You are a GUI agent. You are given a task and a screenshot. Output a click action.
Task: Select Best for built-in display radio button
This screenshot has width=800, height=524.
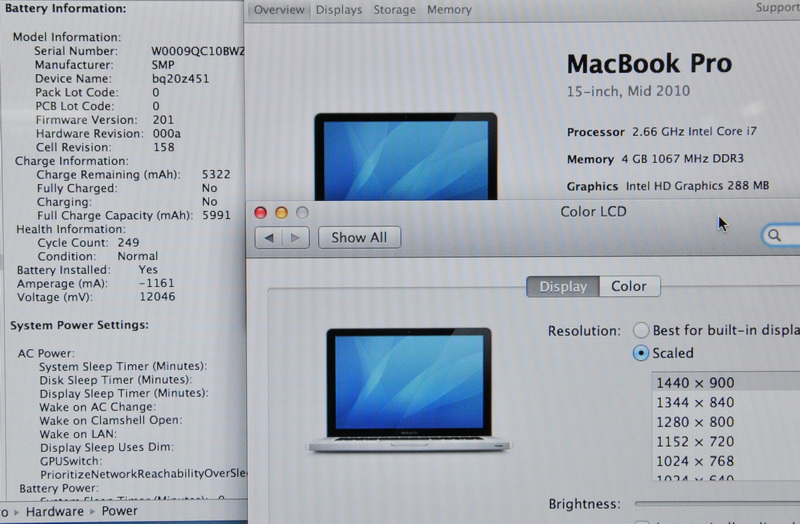coord(641,331)
